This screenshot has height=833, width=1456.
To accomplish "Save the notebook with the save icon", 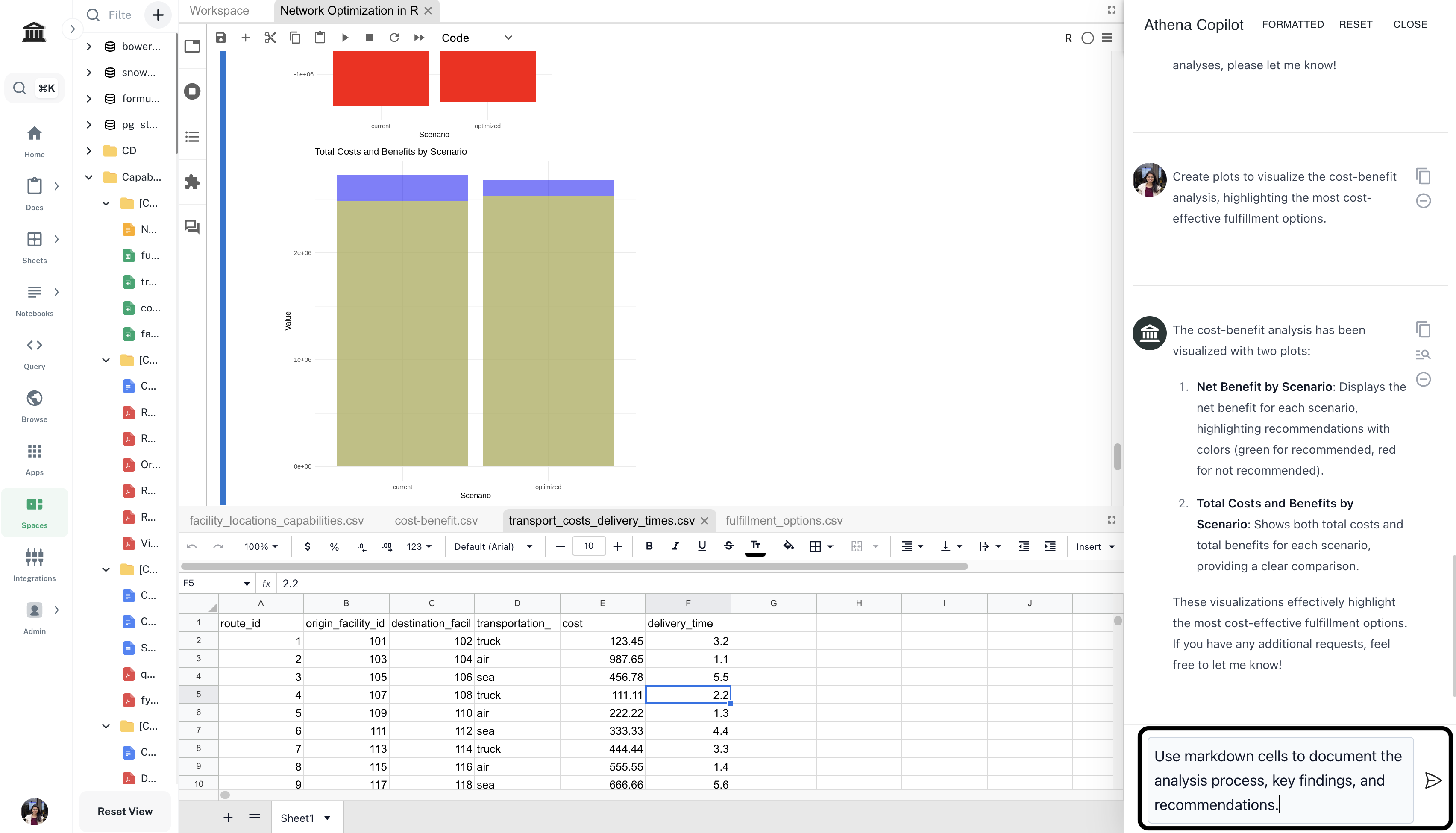I will (x=221, y=38).
